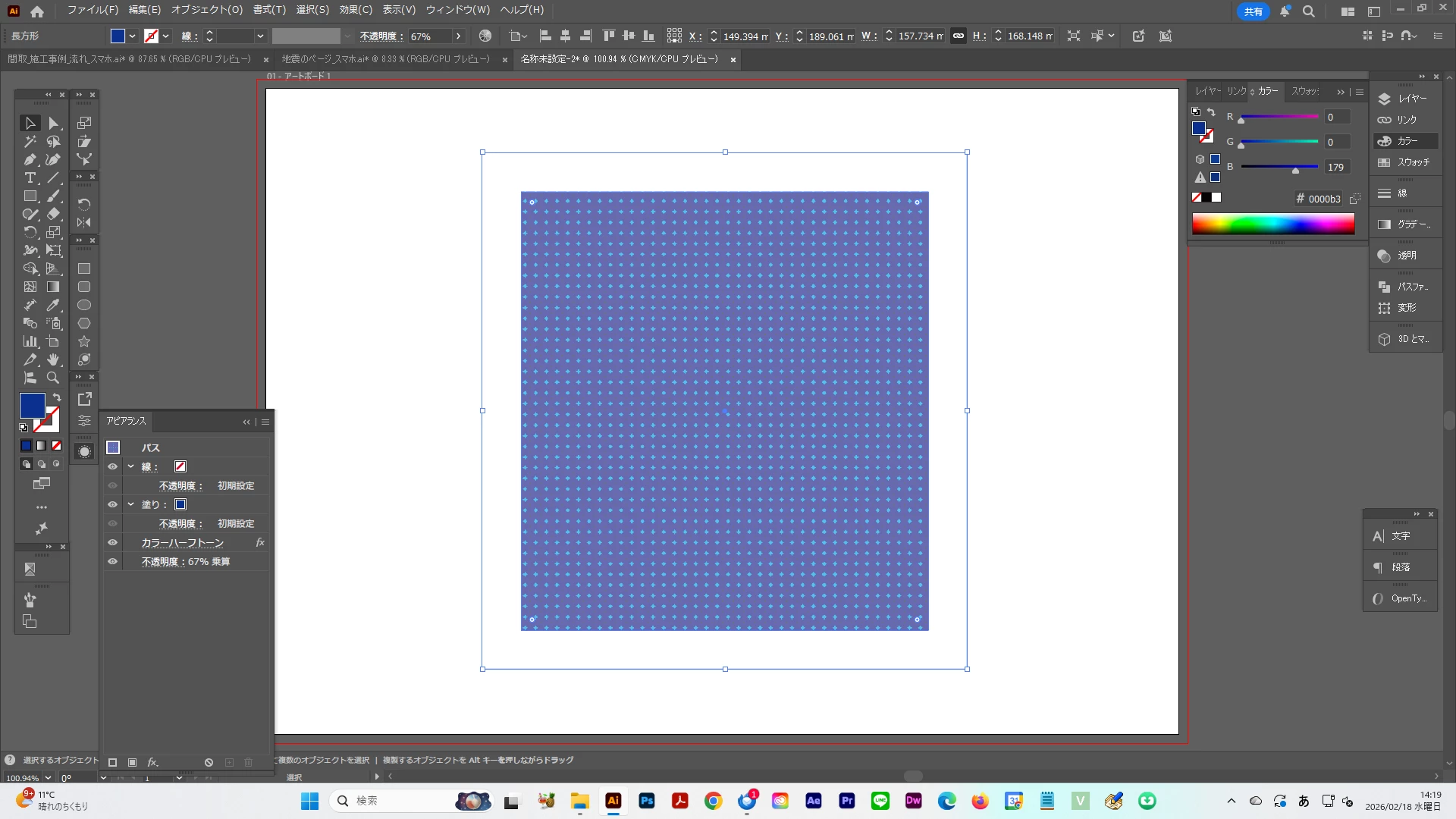This screenshot has height=819, width=1456.
Task: Hide the 塗り fill attribute
Action: pyautogui.click(x=113, y=504)
